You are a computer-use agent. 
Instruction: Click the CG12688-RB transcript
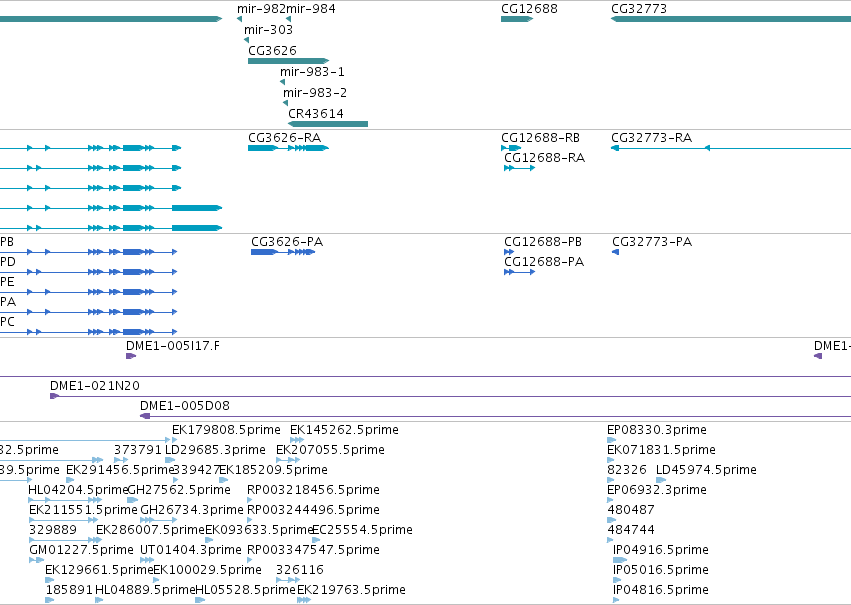[511, 148]
